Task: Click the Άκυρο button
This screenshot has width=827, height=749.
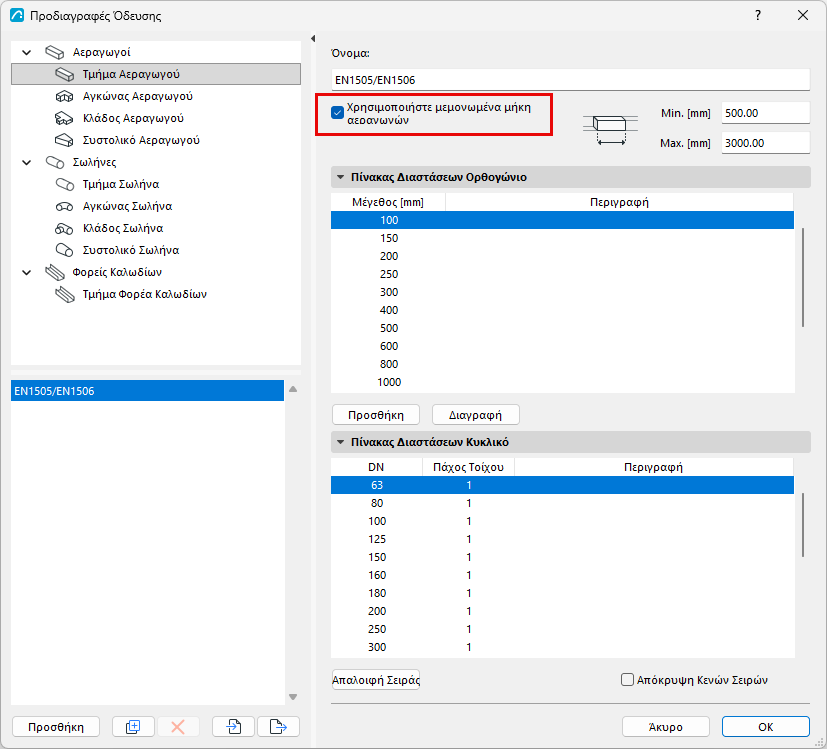Action: pos(666,727)
